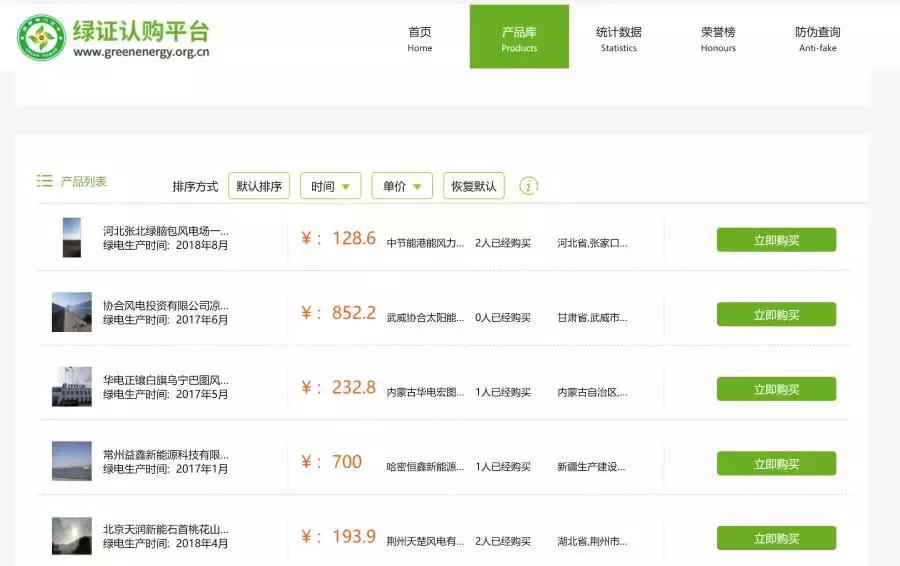This screenshot has height=566, width=900.
Task: Open thumbnail of 常州益鑫新能源科技 item
Action: coord(72,461)
